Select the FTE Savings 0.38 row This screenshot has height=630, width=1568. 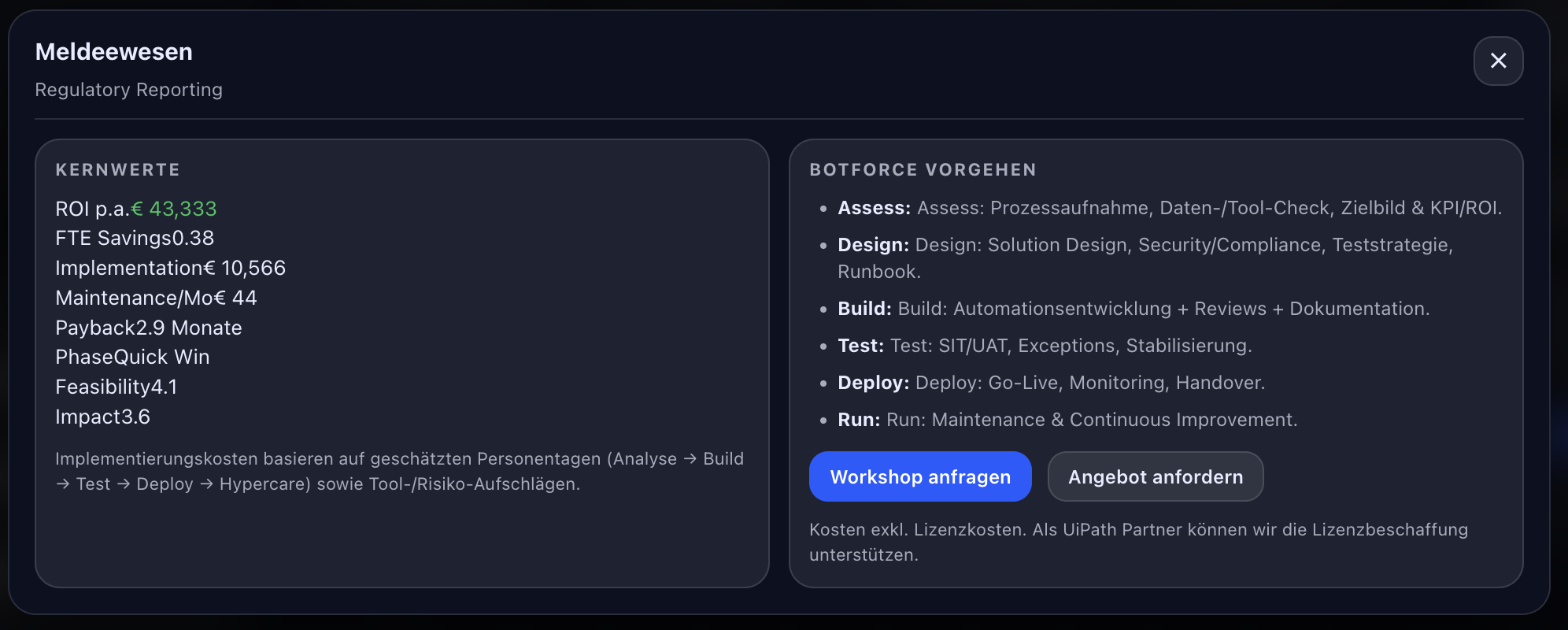click(135, 238)
